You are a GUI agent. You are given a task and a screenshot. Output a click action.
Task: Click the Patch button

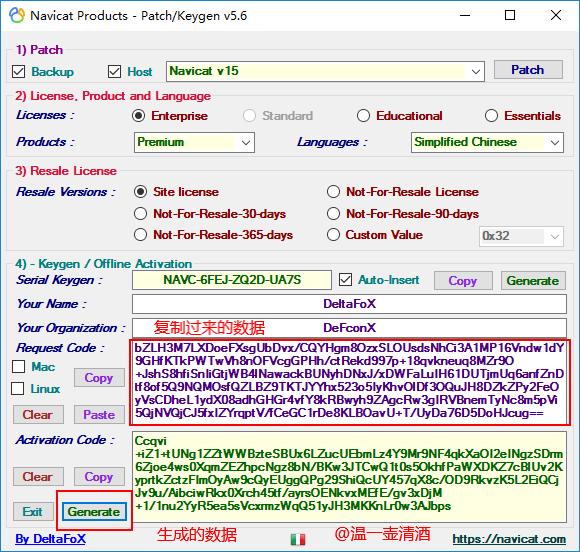[x=528, y=70]
